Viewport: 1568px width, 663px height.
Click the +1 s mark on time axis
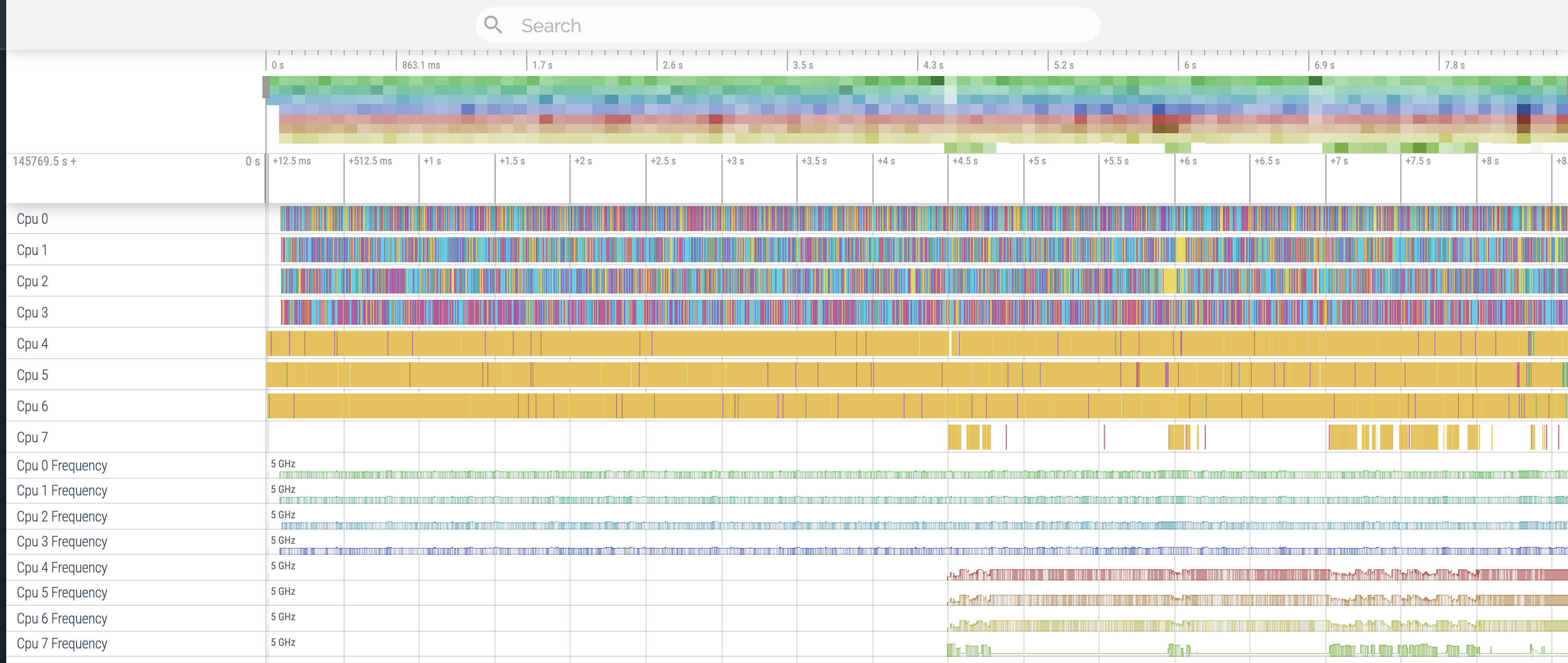432,161
